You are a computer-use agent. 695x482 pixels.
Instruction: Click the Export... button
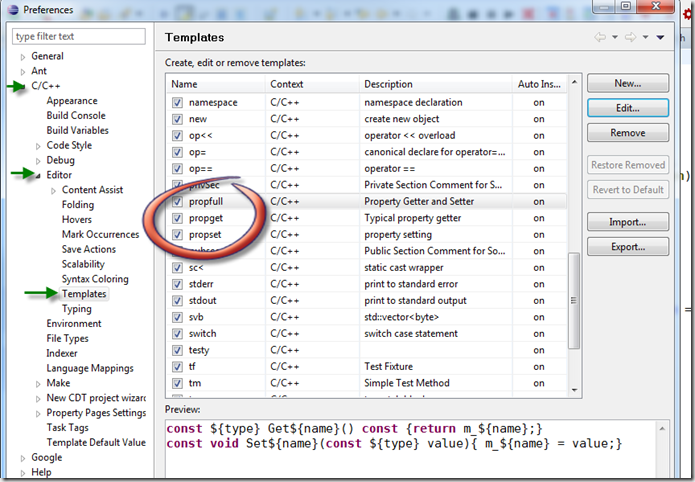[x=627, y=246]
